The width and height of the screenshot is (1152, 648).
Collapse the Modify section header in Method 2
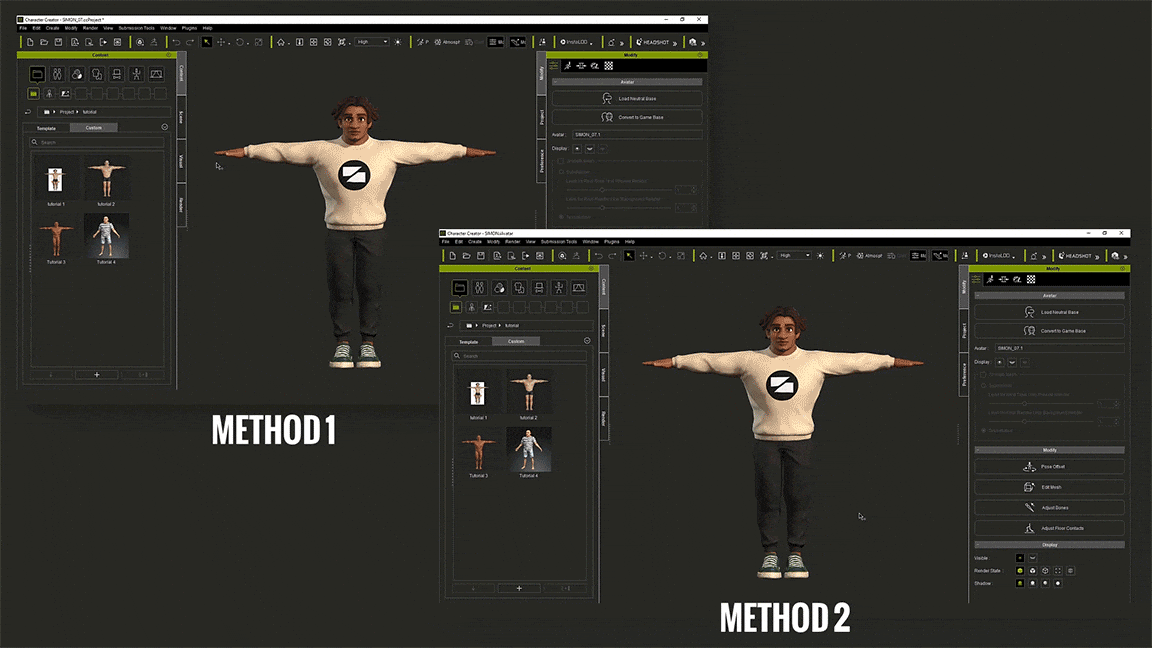[1049, 450]
